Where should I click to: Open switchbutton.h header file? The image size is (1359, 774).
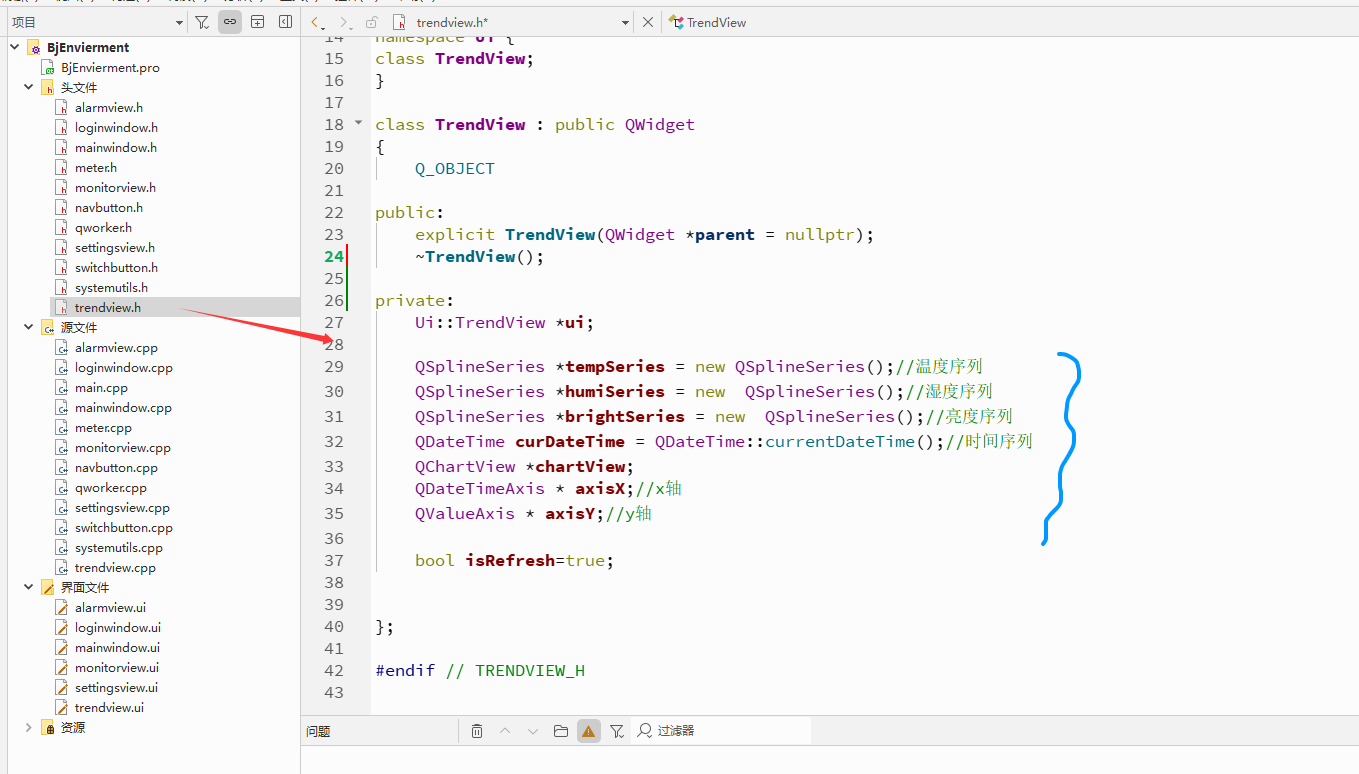[116, 267]
